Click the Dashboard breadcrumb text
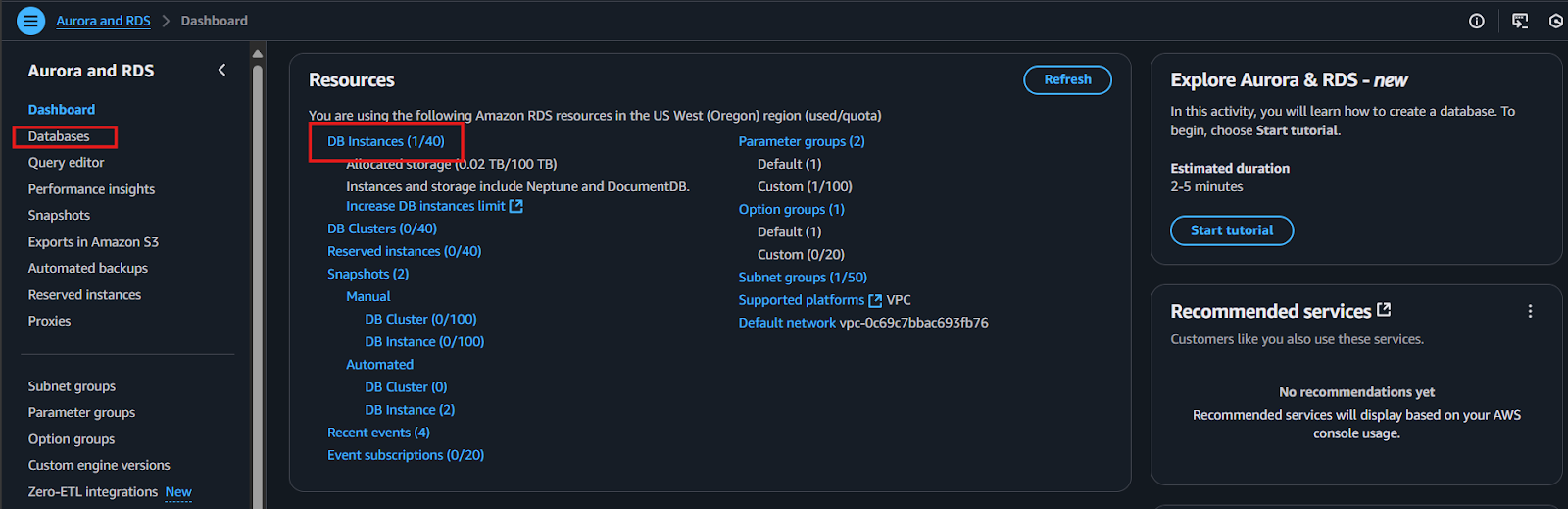Screen dimensions: 1568x509 point(214,21)
